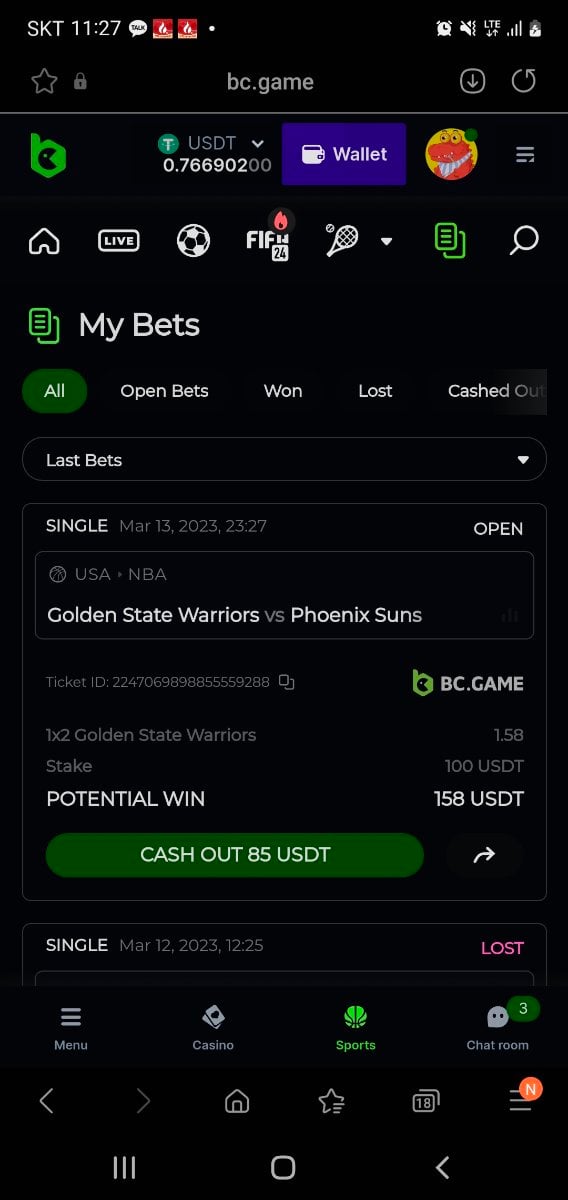568x1200 pixels.
Task: Switch to the Open Bets filter
Action: pyautogui.click(x=164, y=391)
